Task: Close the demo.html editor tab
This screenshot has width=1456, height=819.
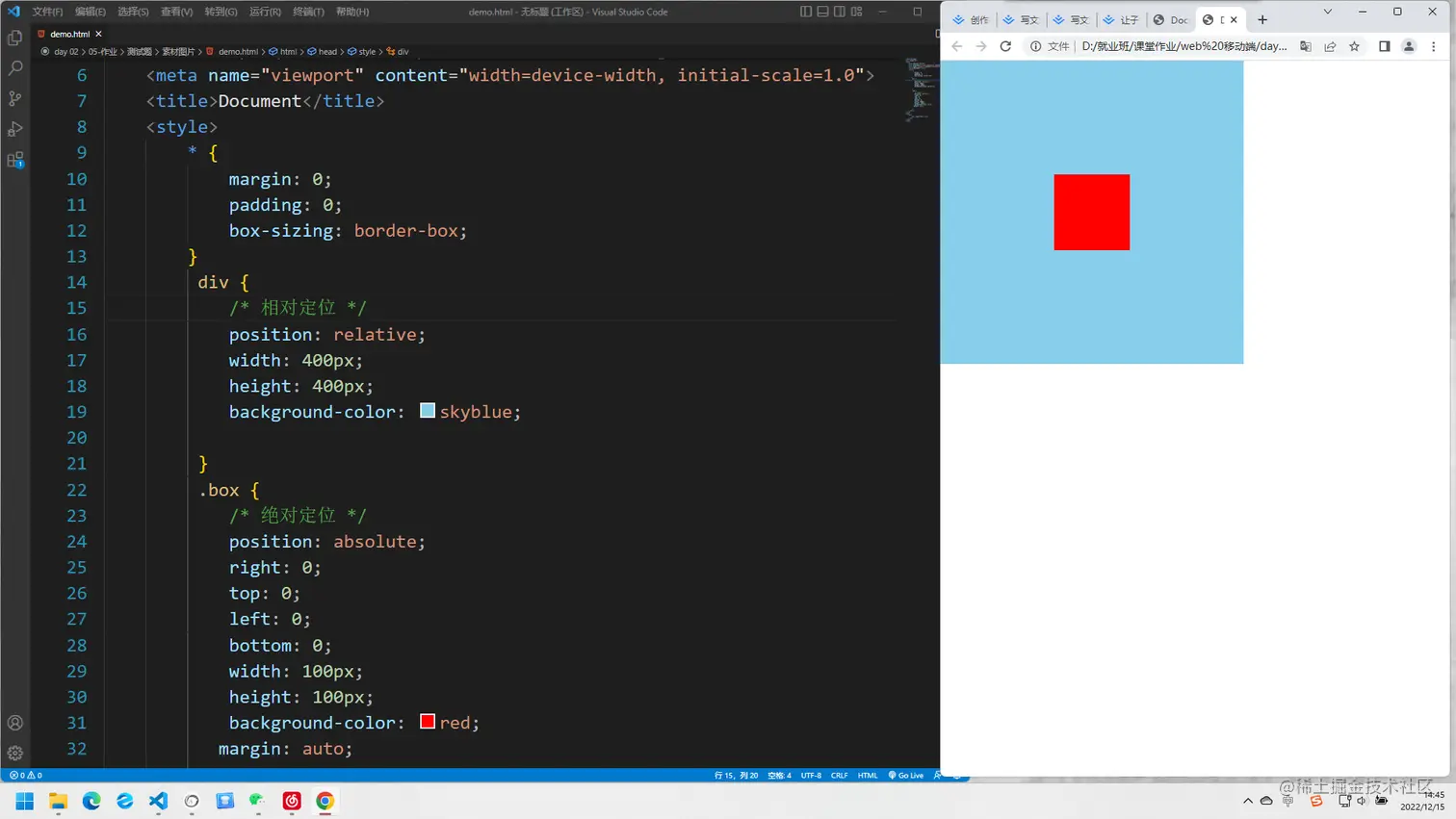Action: coord(98,34)
